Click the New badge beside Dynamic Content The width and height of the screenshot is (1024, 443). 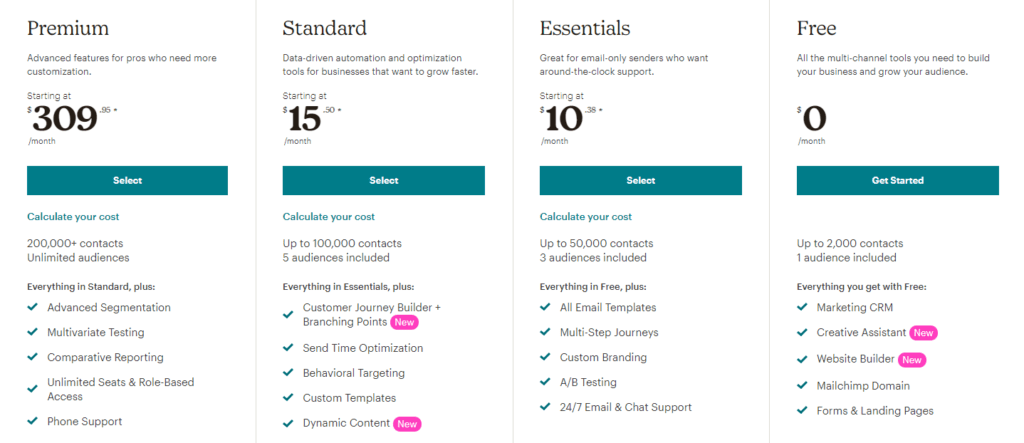point(407,424)
